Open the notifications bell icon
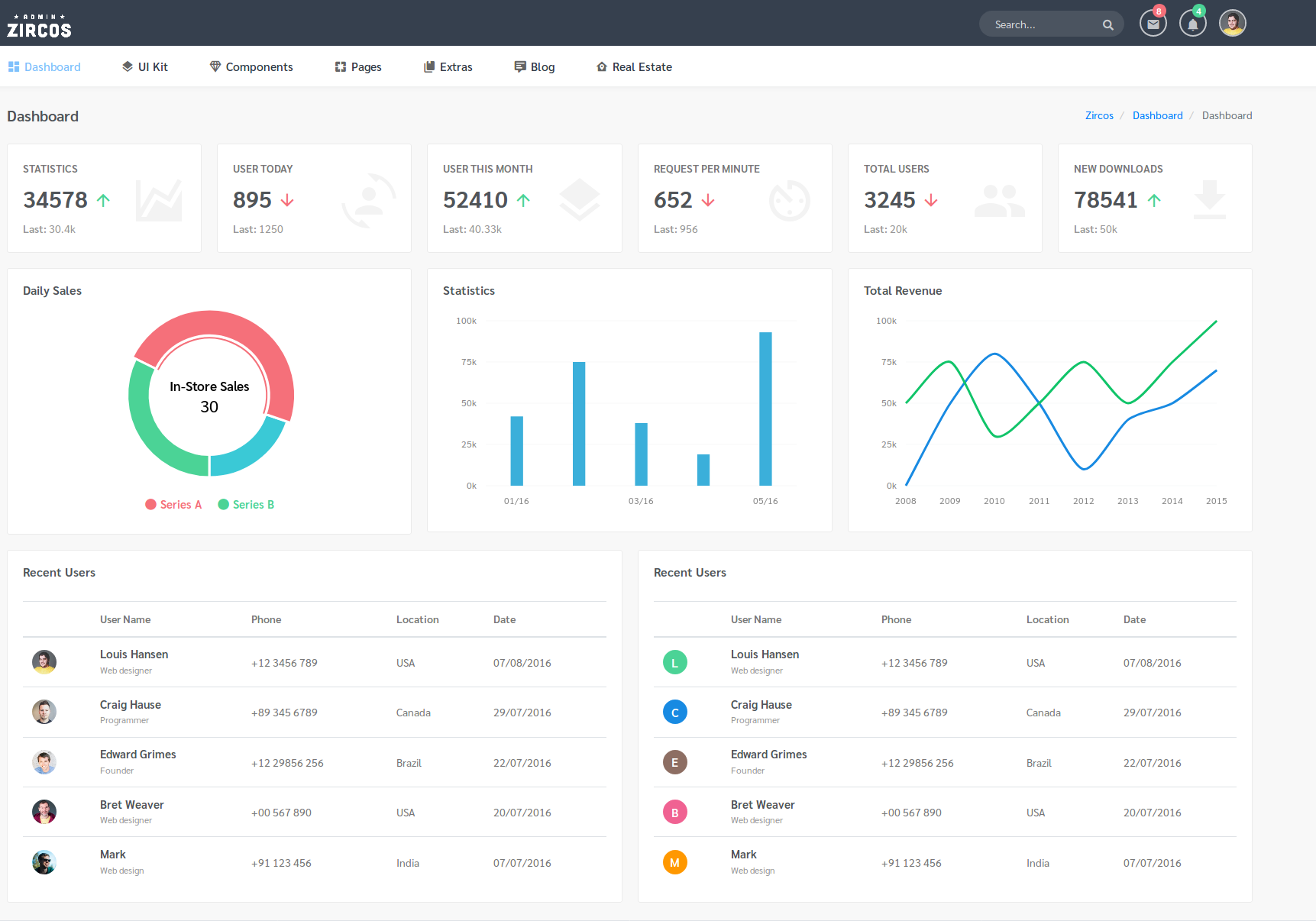 click(1193, 24)
